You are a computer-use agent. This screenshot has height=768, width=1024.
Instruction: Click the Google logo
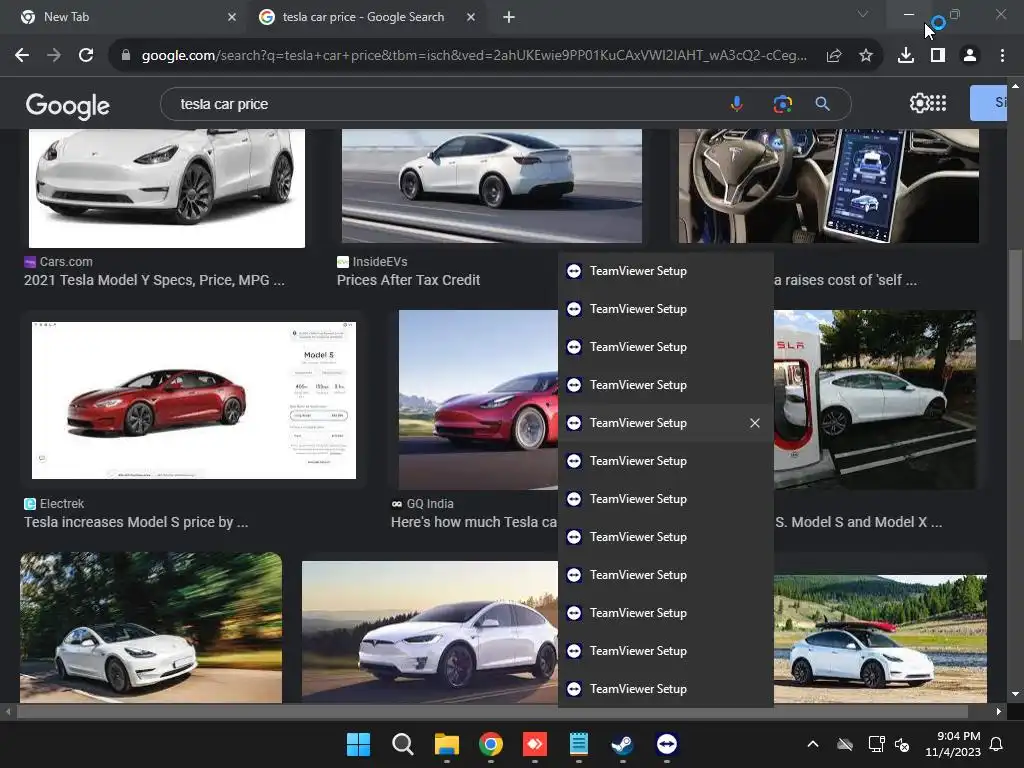coord(68,105)
